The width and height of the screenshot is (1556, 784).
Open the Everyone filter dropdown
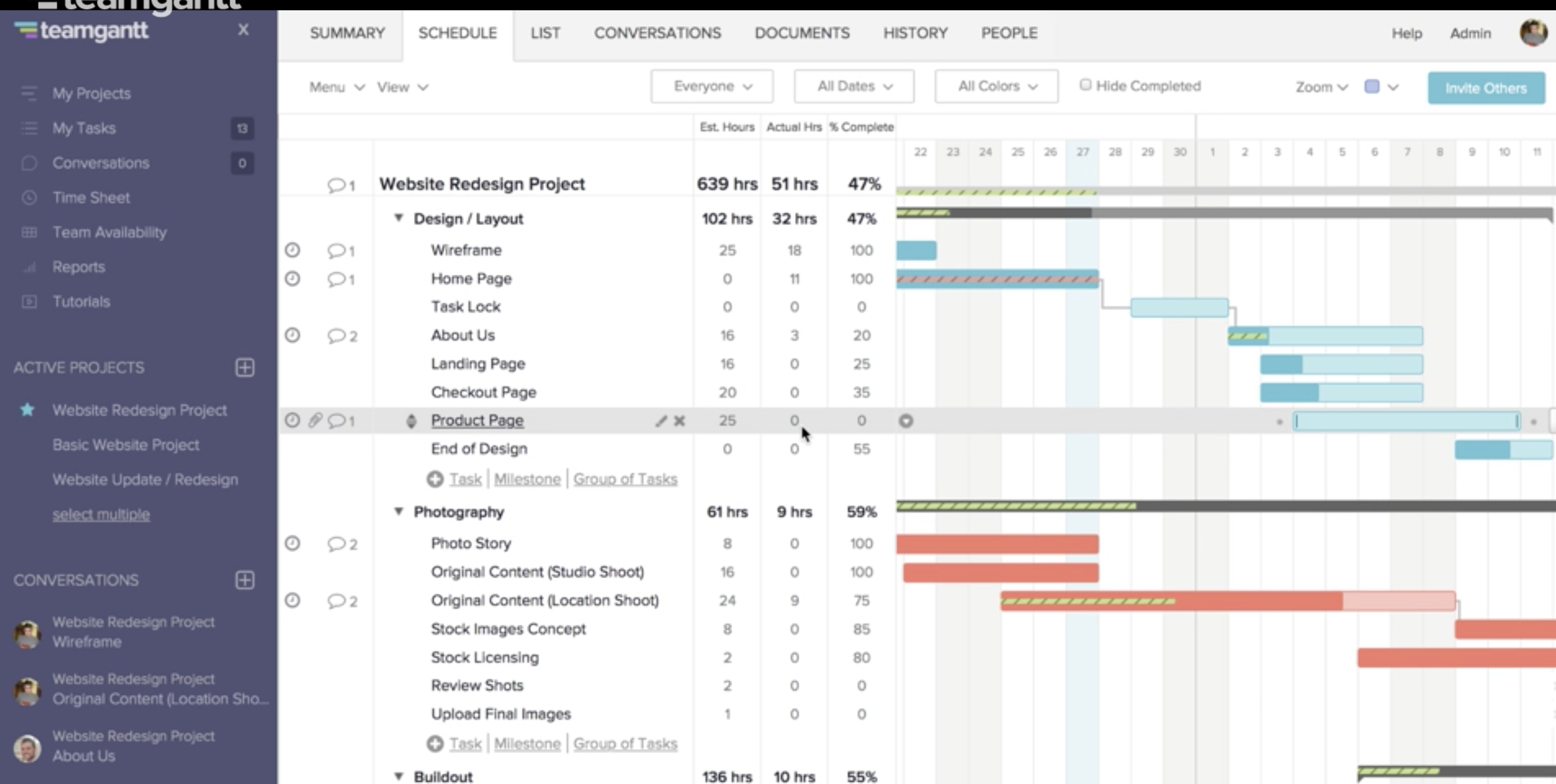[712, 86]
